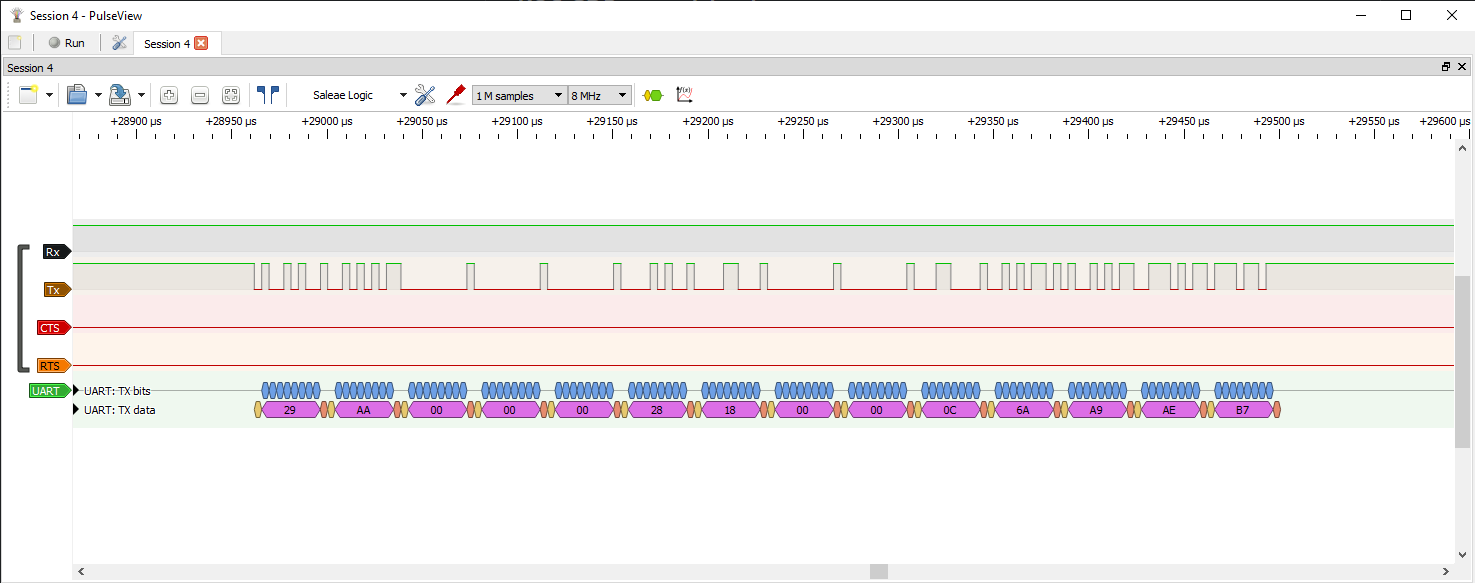Select the Session 4 tab
Viewport: 1475px width, 583px height.
pyautogui.click(x=166, y=44)
